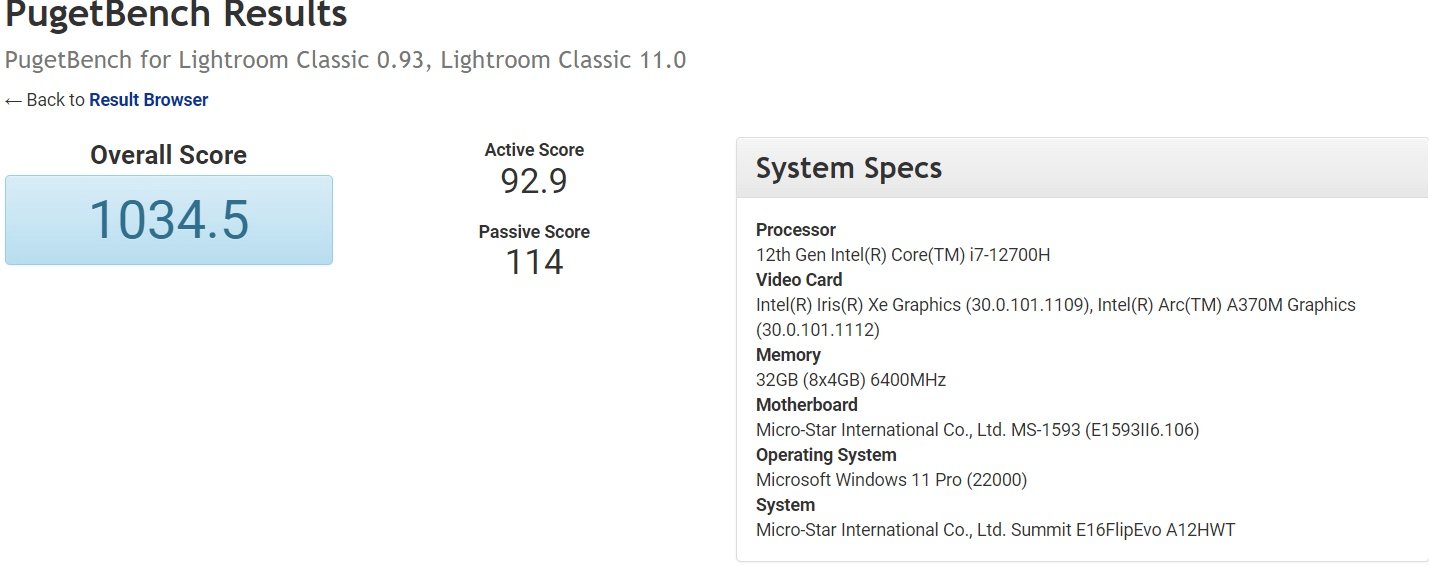Viewport: 1429px width, 566px height.
Task: Click the Processor spec label
Action: point(796,230)
